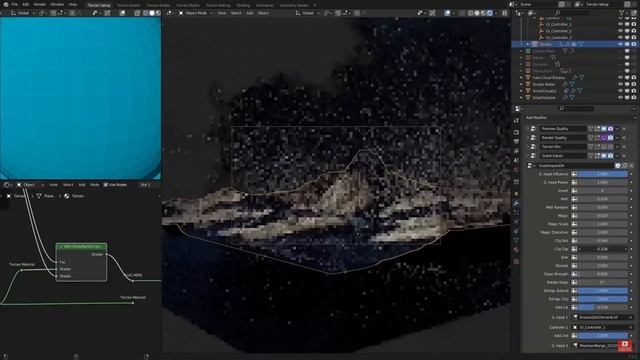
Task: Open the Output properties tab
Action: pyautogui.click(x=516, y=142)
